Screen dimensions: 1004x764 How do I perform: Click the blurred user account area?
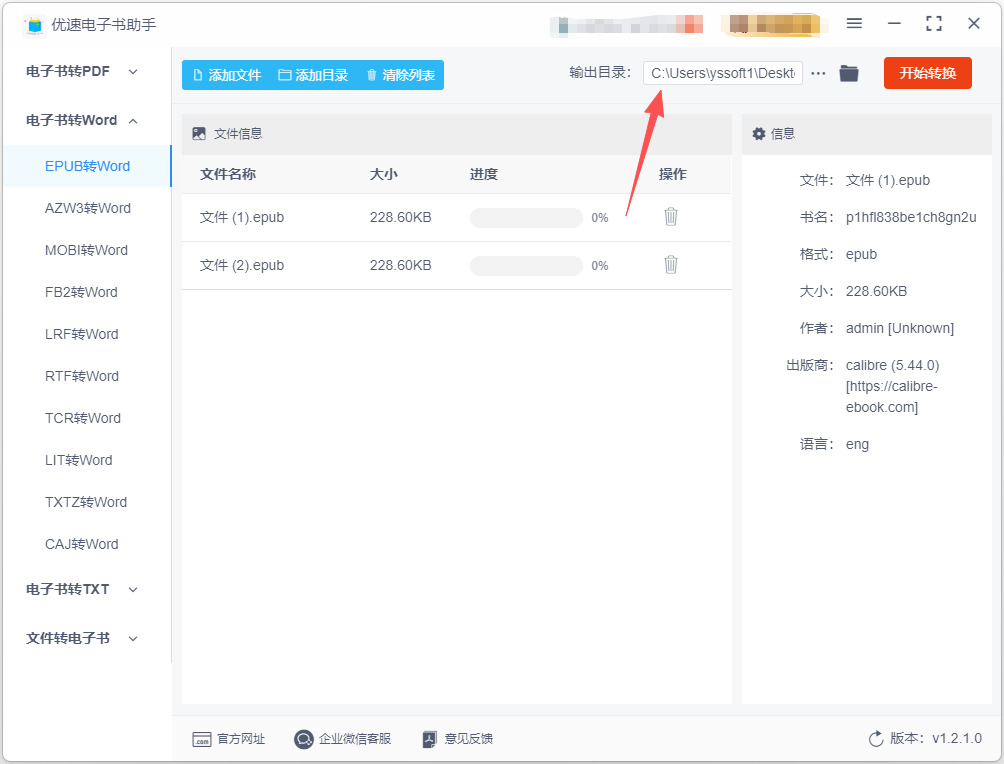click(x=626, y=24)
